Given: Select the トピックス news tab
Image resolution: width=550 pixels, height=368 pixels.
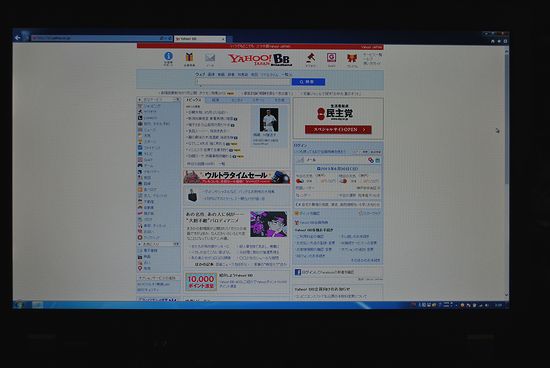Looking at the screenshot, I should [194, 100].
